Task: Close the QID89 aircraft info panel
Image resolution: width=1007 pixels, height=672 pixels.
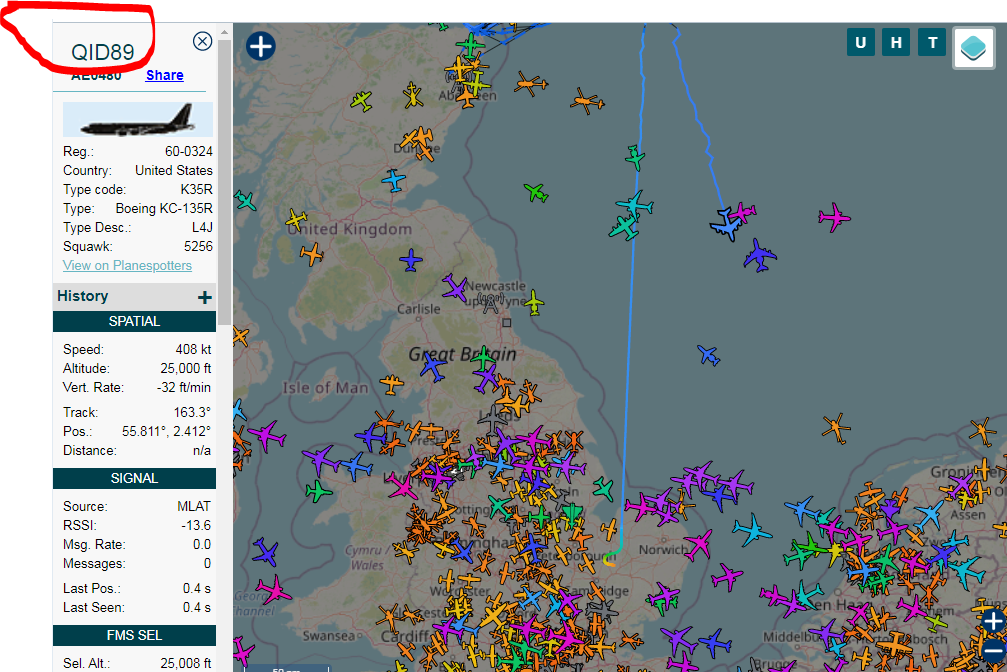Action: [202, 42]
